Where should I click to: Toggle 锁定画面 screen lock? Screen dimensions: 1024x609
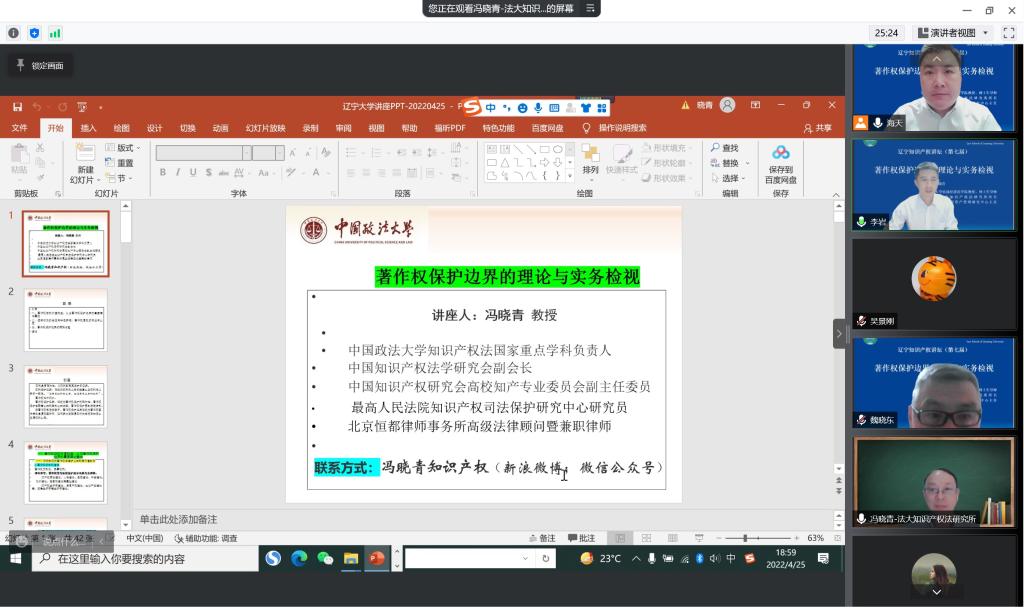click(40, 66)
